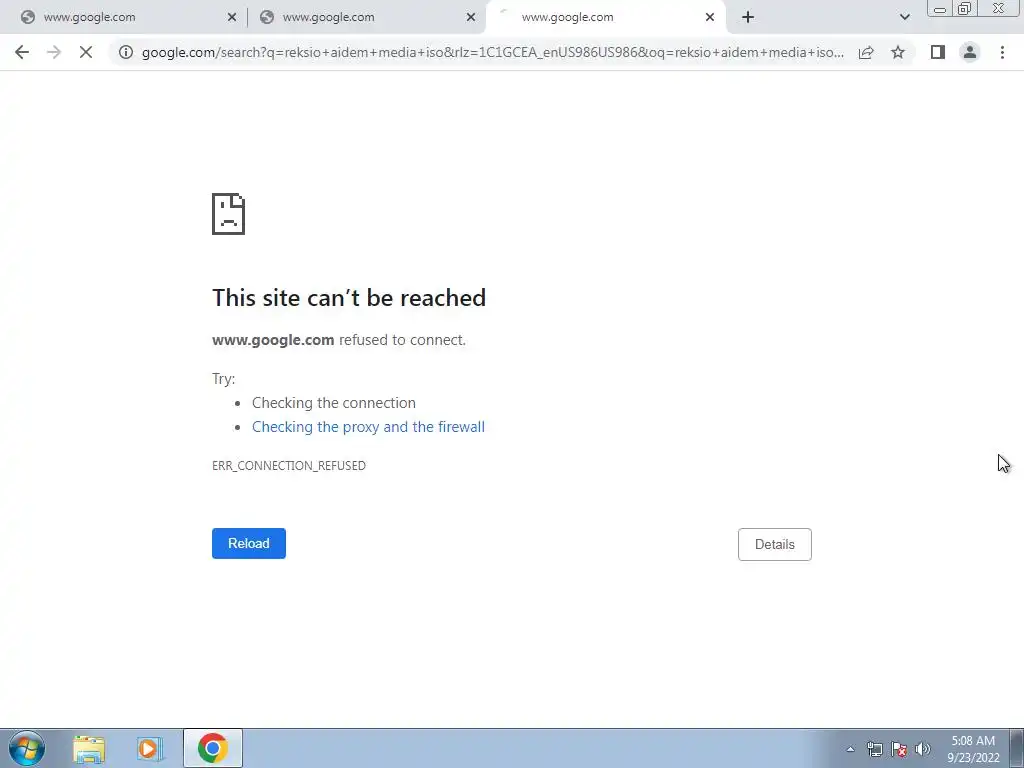1024x768 pixels.
Task: Click the Checking the connection text
Action: pyautogui.click(x=334, y=403)
